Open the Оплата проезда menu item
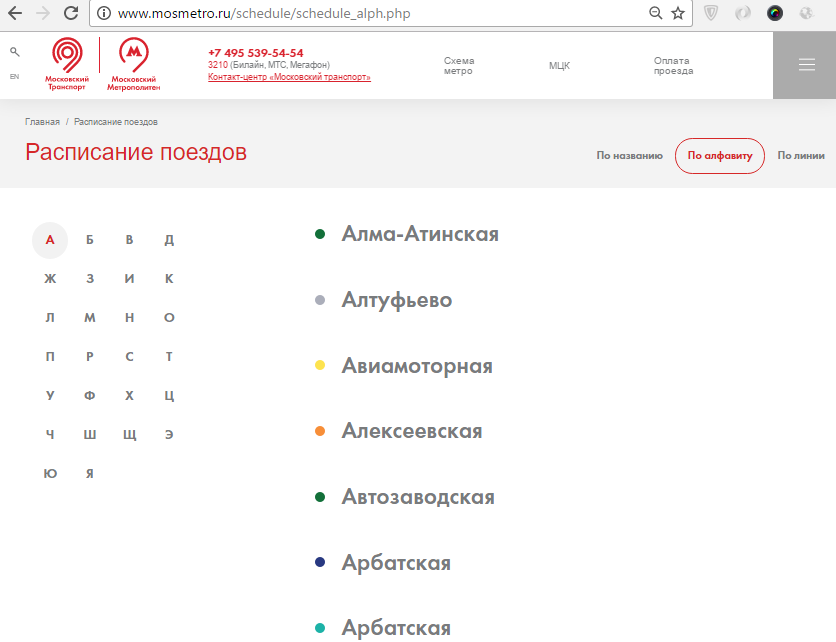This screenshot has height=642, width=836. click(673, 66)
